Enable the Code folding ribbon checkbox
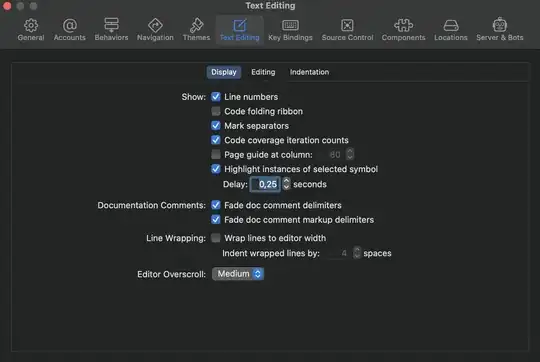 pyautogui.click(x=216, y=111)
